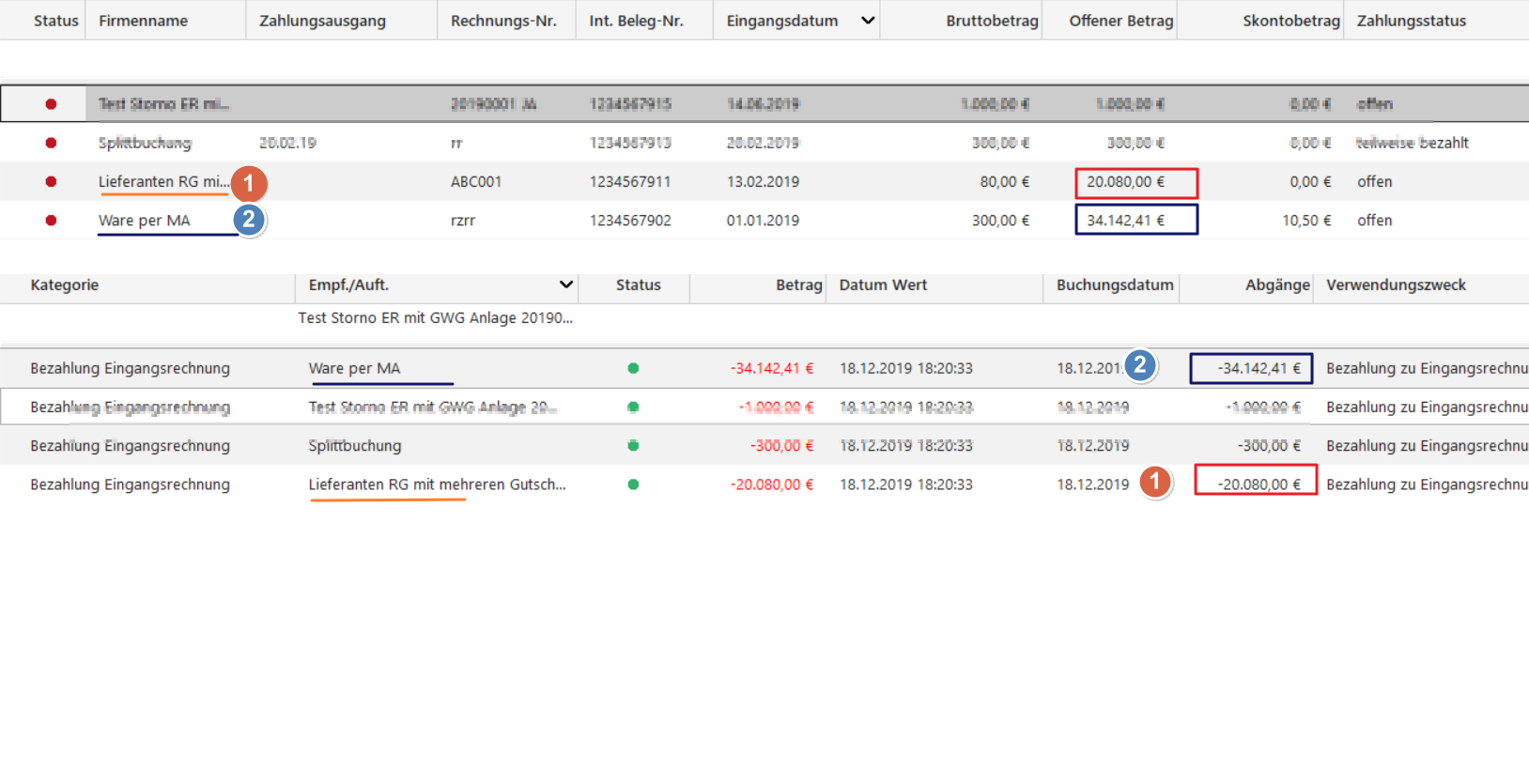Click the Skontobetrag column header
Viewport: 1529px width, 784px height.
point(1291,21)
